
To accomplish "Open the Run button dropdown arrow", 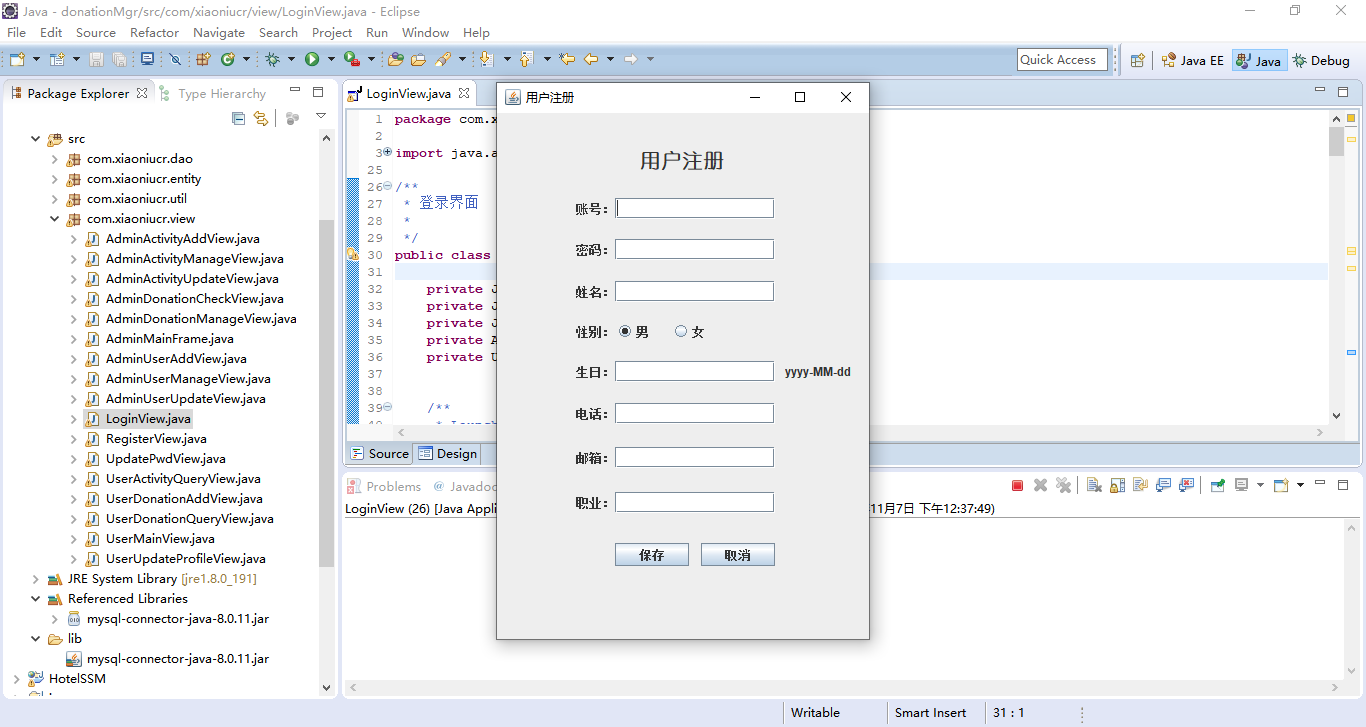I will point(331,59).
